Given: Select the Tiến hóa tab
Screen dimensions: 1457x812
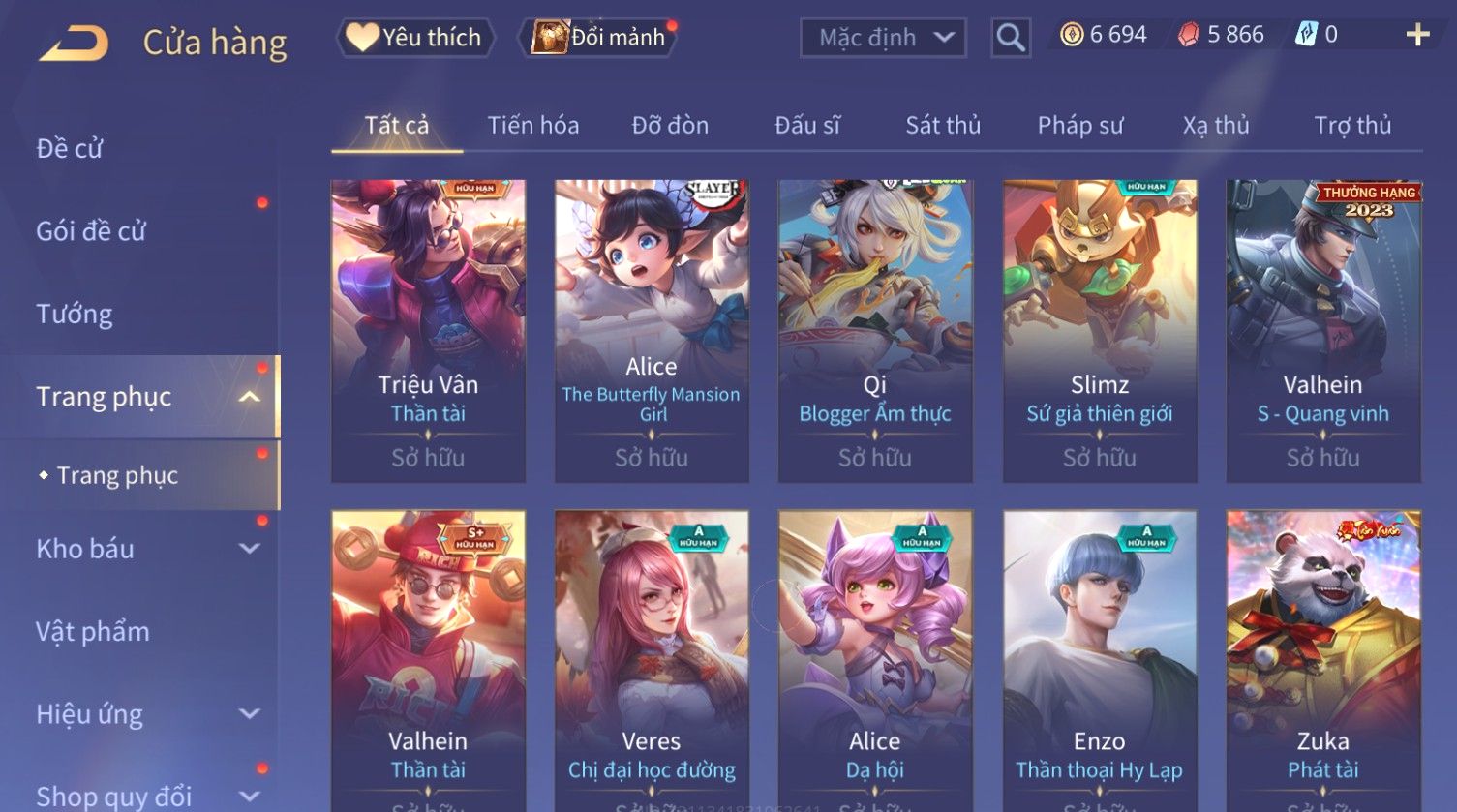Looking at the screenshot, I should pos(533,125).
